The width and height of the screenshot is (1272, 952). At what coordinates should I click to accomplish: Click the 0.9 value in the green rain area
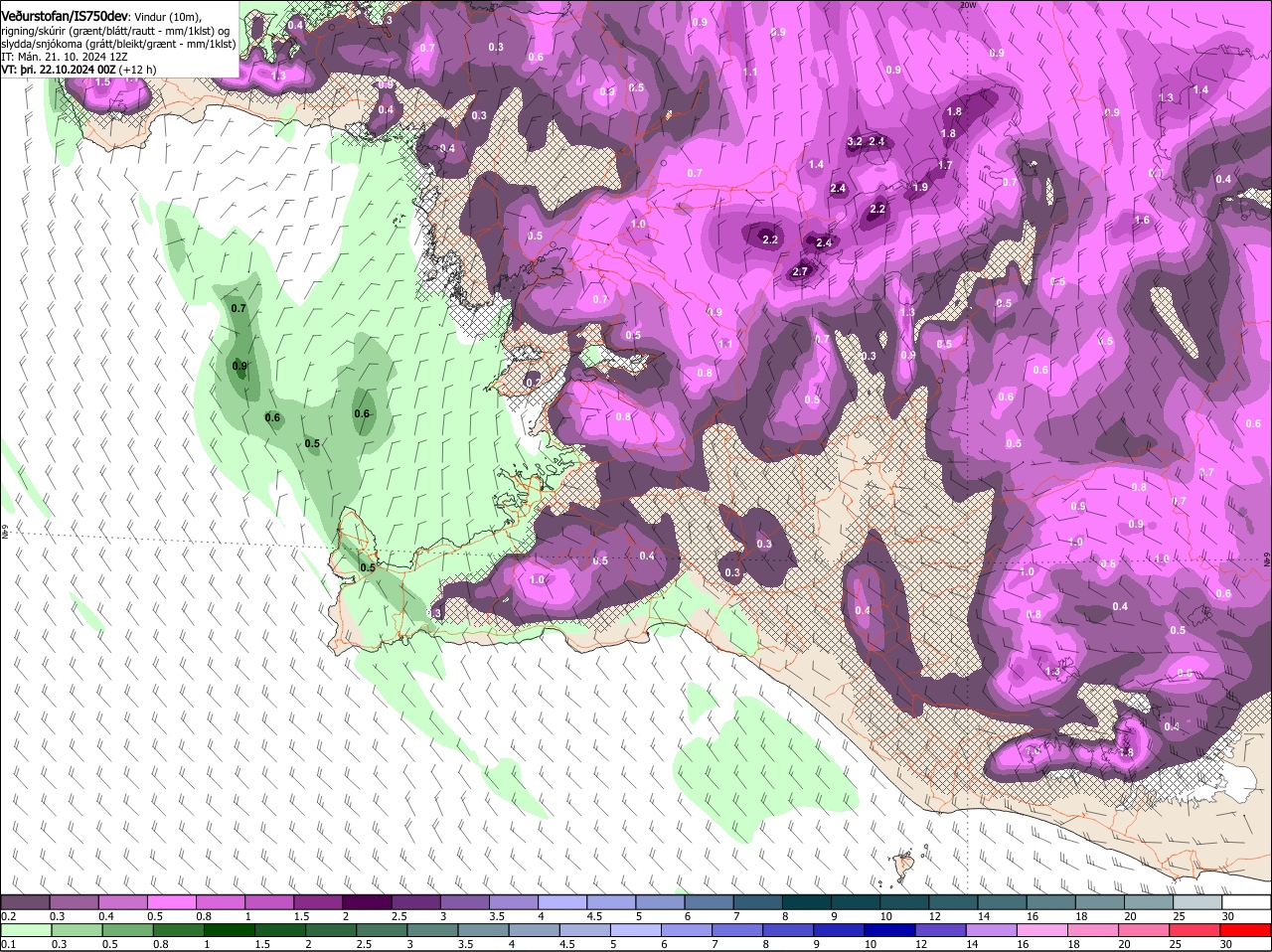tap(239, 367)
